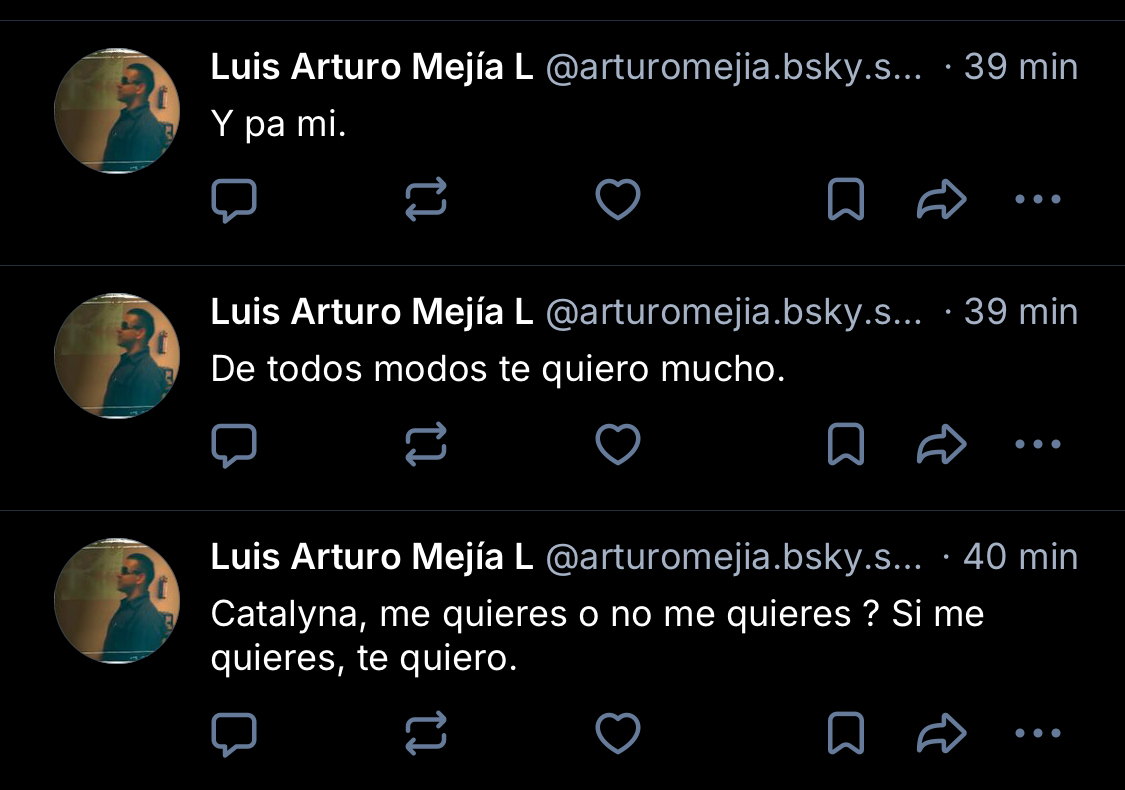Open more options on "Catalyna" post
The height and width of the screenshot is (790, 1125).
click(x=1037, y=734)
